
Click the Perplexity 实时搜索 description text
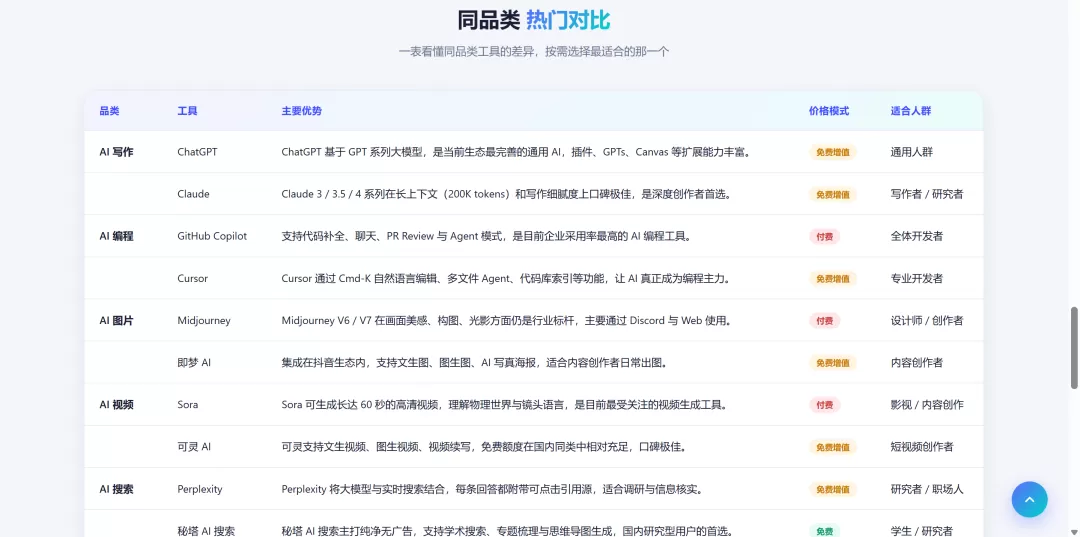tap(492, 489)
